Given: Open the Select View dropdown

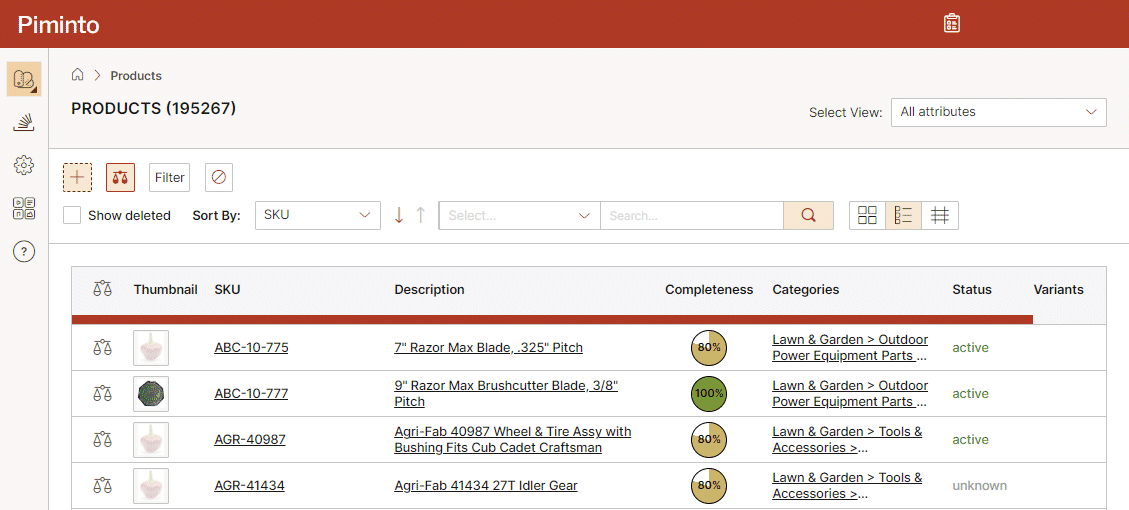Looking at the screenshot, I should click(998, 112).
